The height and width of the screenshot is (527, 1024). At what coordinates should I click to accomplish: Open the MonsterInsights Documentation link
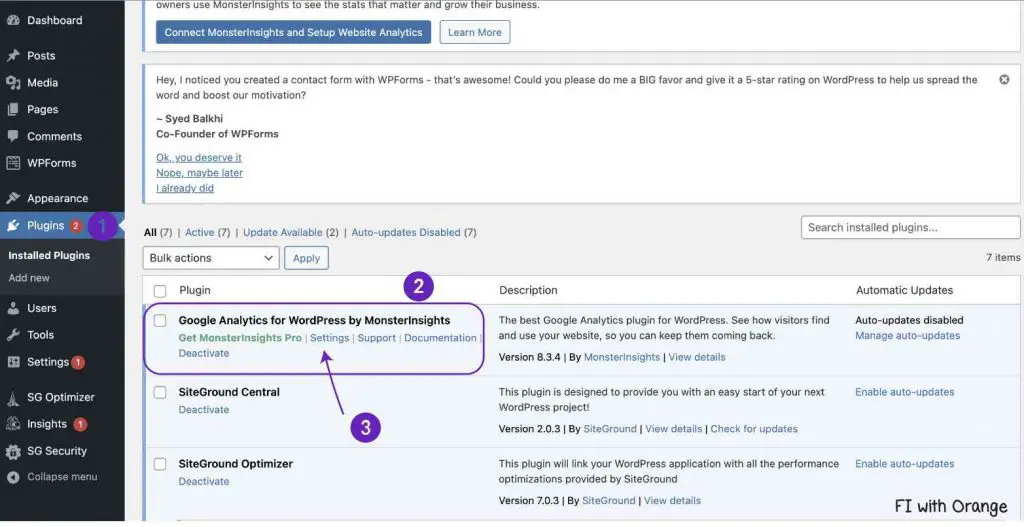(x=440, y=338)
